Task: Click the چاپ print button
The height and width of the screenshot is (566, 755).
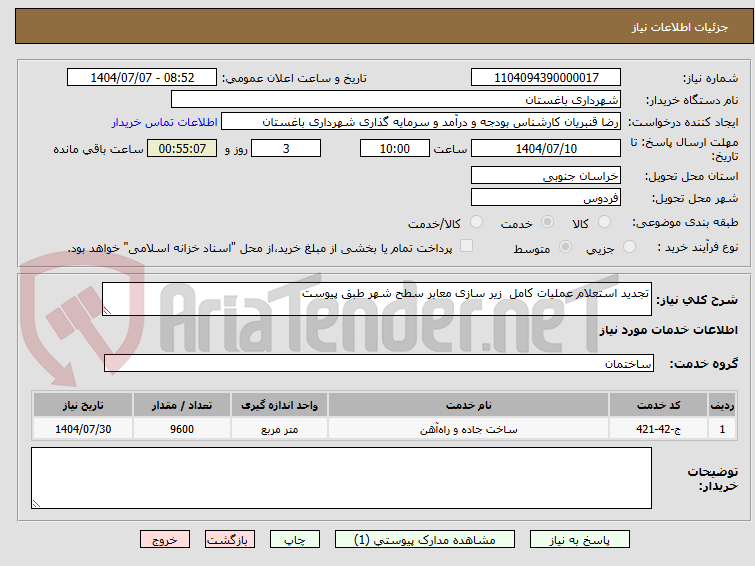Action: coord(295,540)
